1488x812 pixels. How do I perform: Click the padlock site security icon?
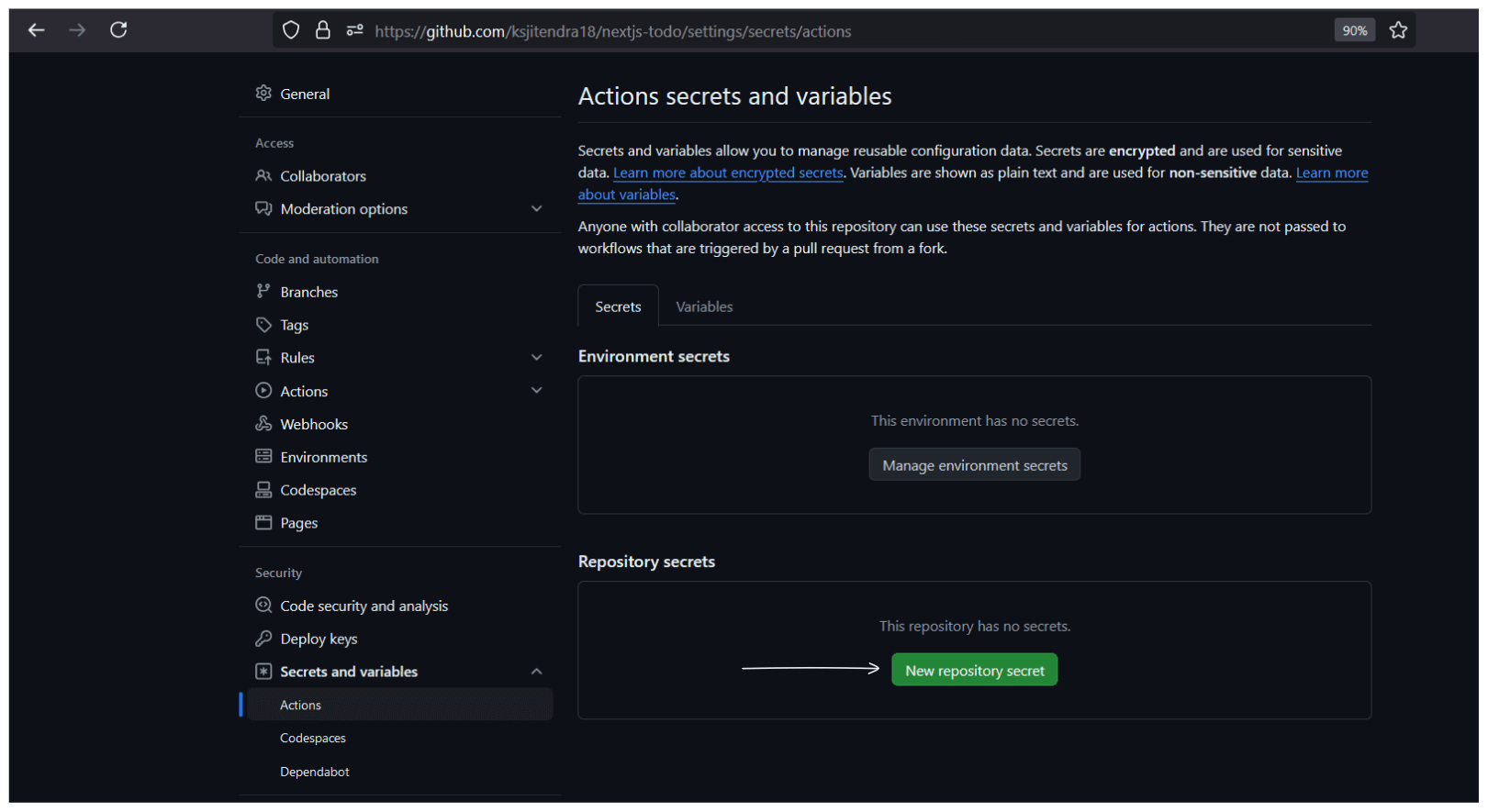point(322,30)
